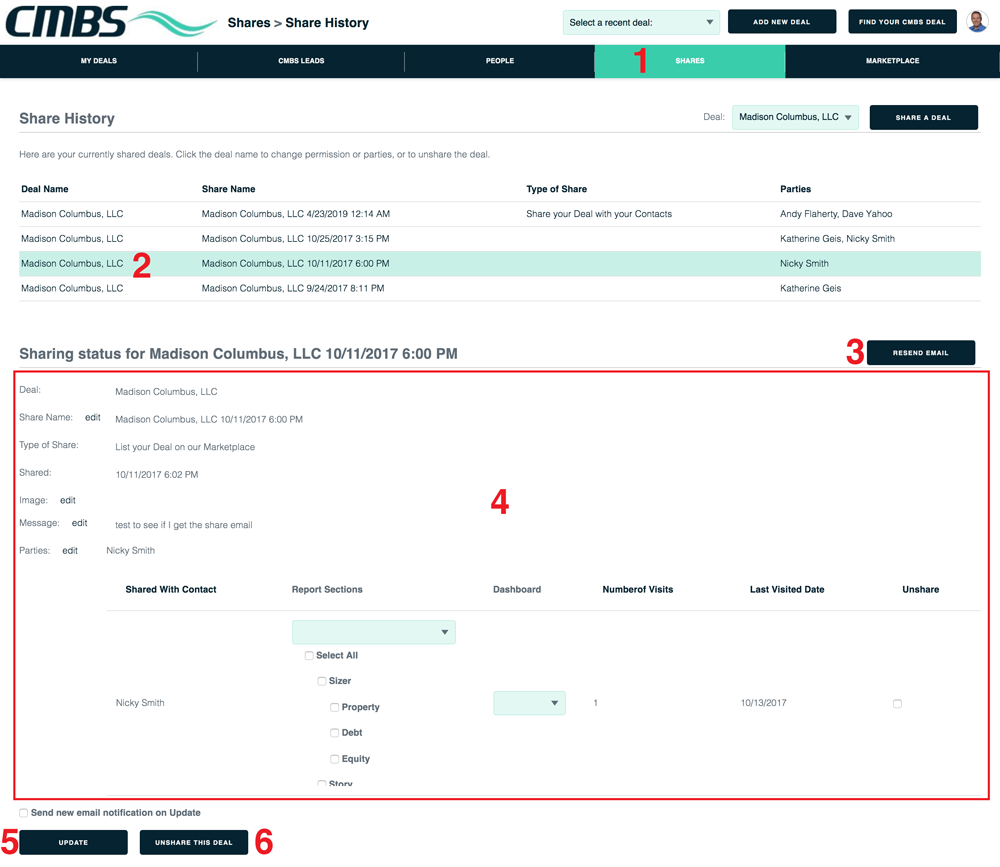1000x867 pixels.
Task: Click the Update button
Action: [x=73, y=842]
